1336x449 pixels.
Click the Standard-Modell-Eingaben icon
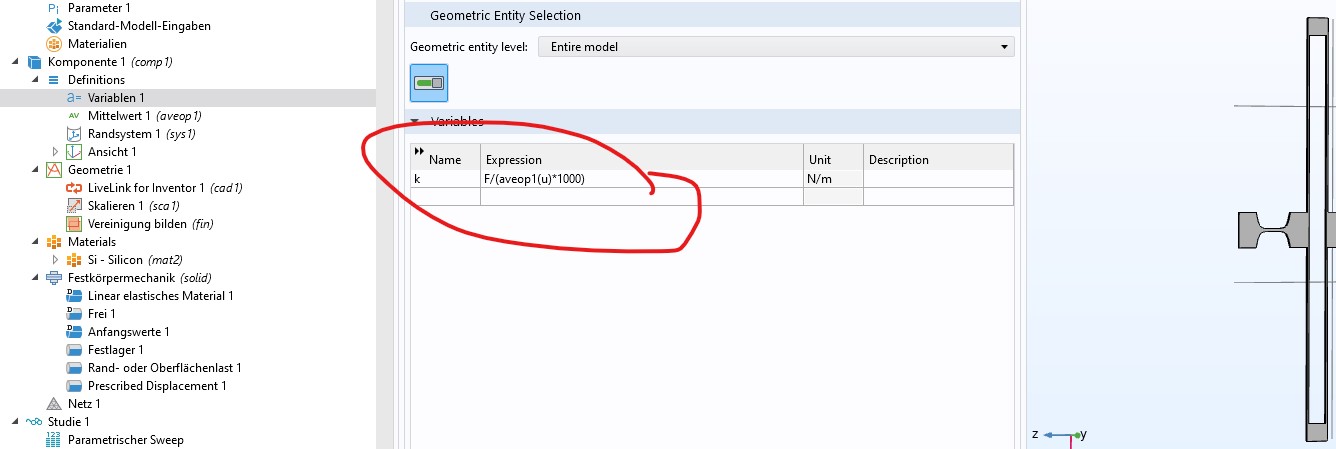coord(54,26)
